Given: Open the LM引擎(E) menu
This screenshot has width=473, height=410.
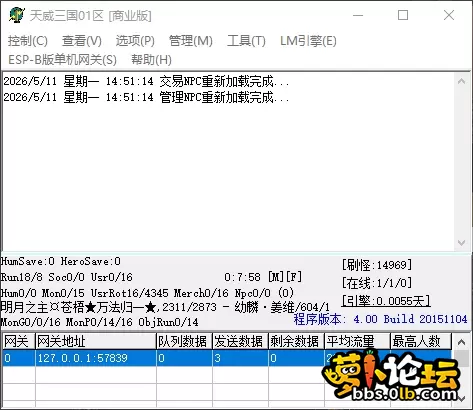Looking at the screenshot, I should [308, 41].
